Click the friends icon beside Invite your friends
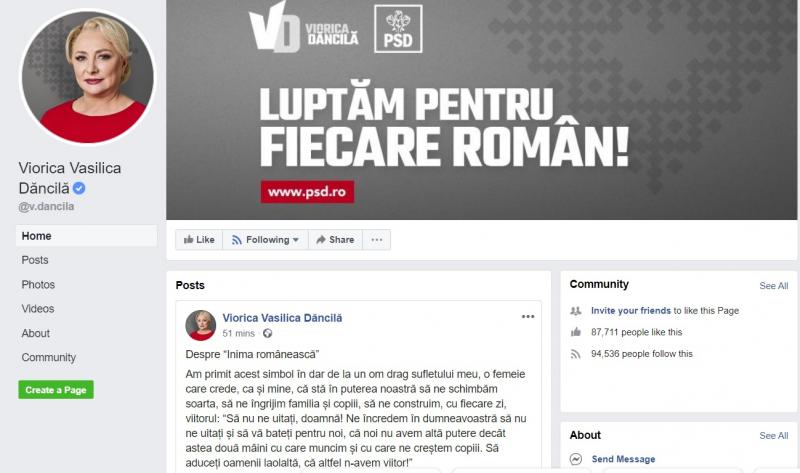Screen dimensions: 800x473 tap(576, 310)
